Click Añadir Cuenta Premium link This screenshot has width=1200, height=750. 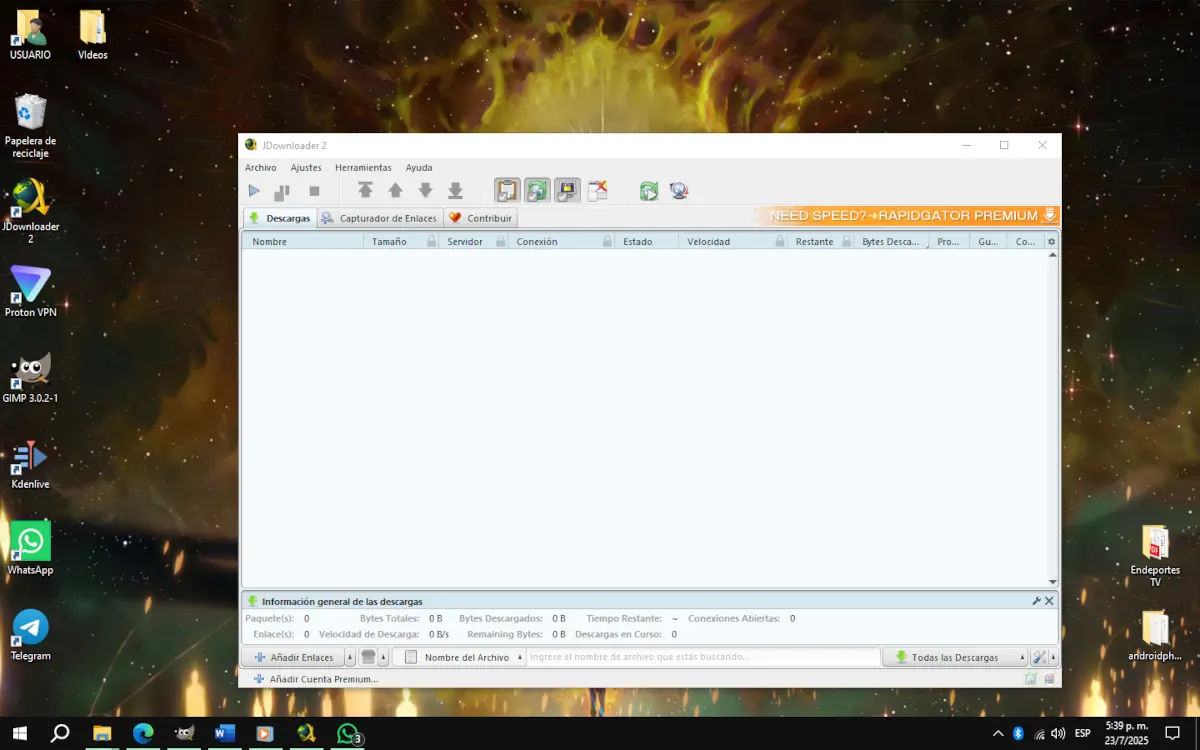point(323,679)
